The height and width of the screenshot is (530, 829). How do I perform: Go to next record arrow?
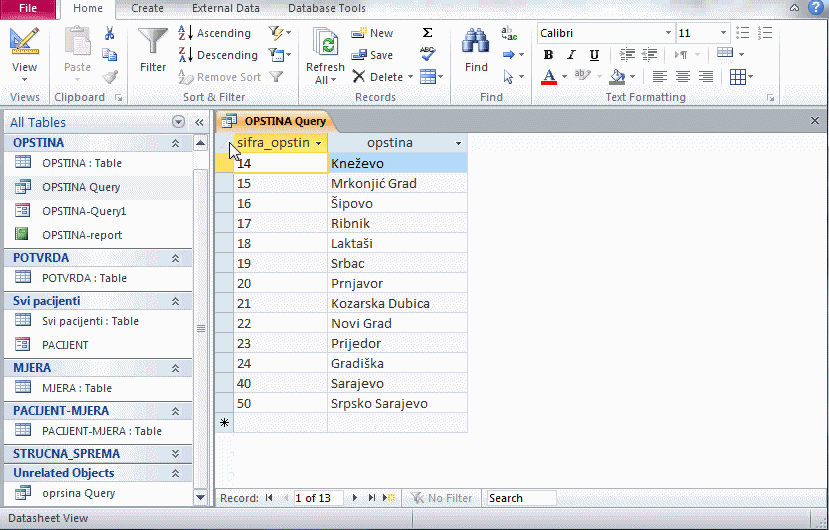[355, 498]
